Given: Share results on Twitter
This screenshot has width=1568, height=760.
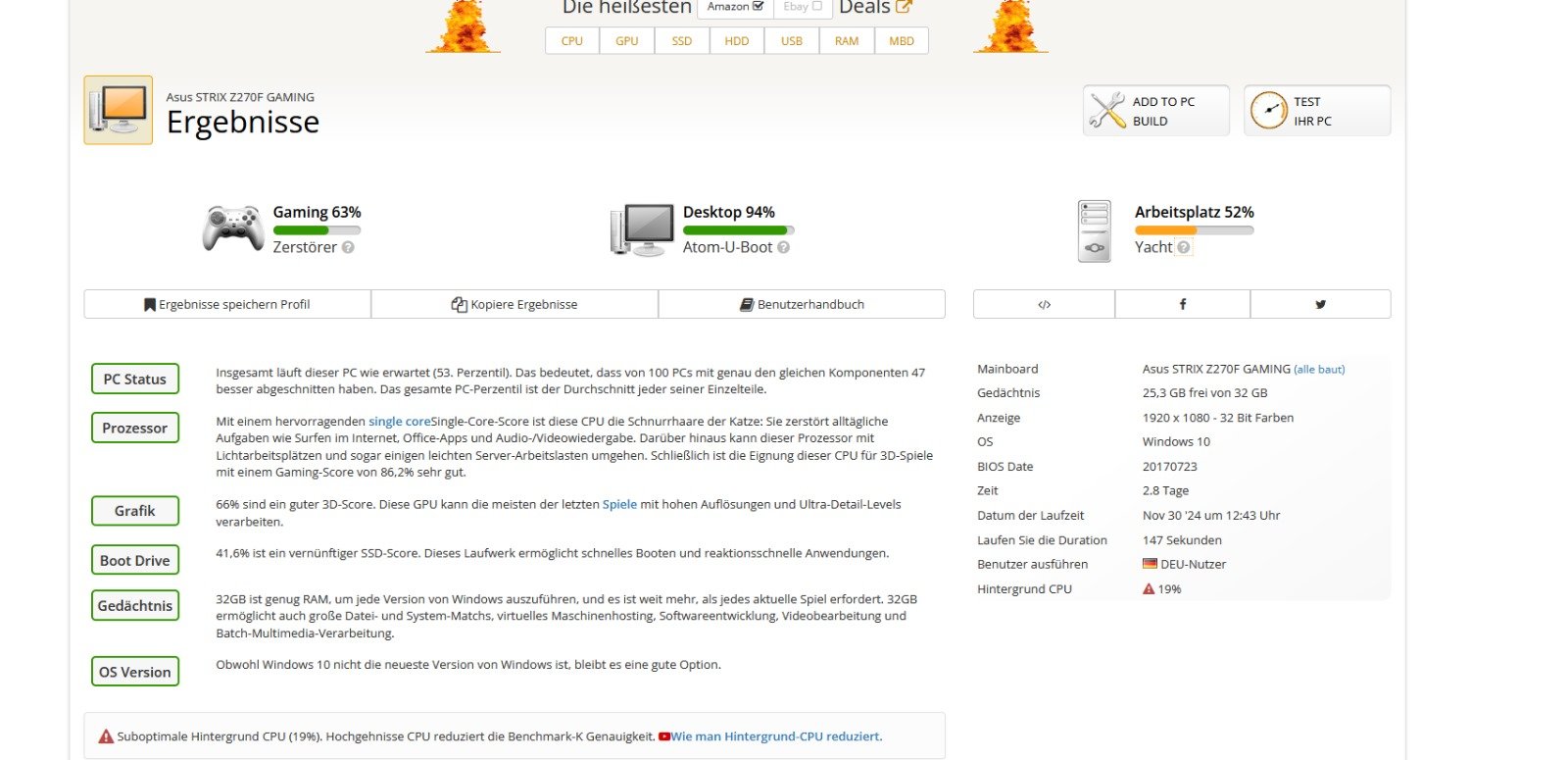Looking at the screenshot, I should (1320, 304).
